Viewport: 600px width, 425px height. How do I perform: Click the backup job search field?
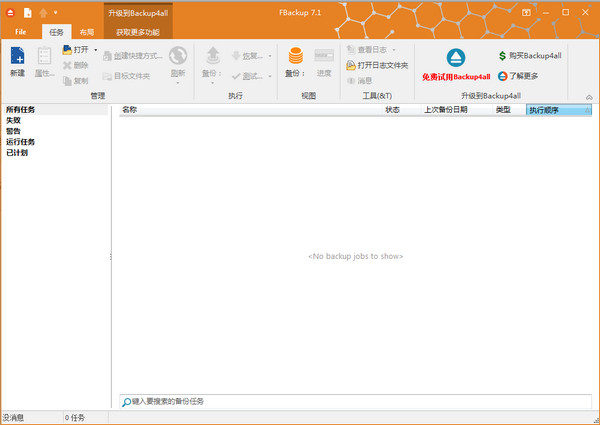355,402
